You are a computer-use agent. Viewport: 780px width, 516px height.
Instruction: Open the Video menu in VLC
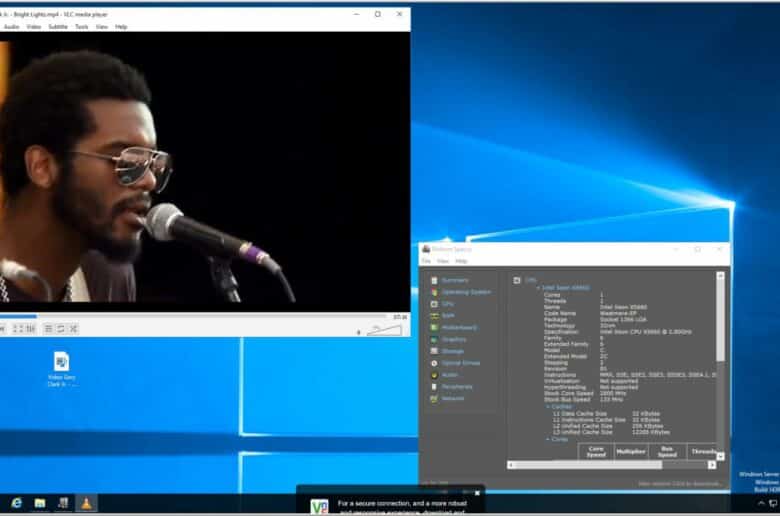coord(34,26)
